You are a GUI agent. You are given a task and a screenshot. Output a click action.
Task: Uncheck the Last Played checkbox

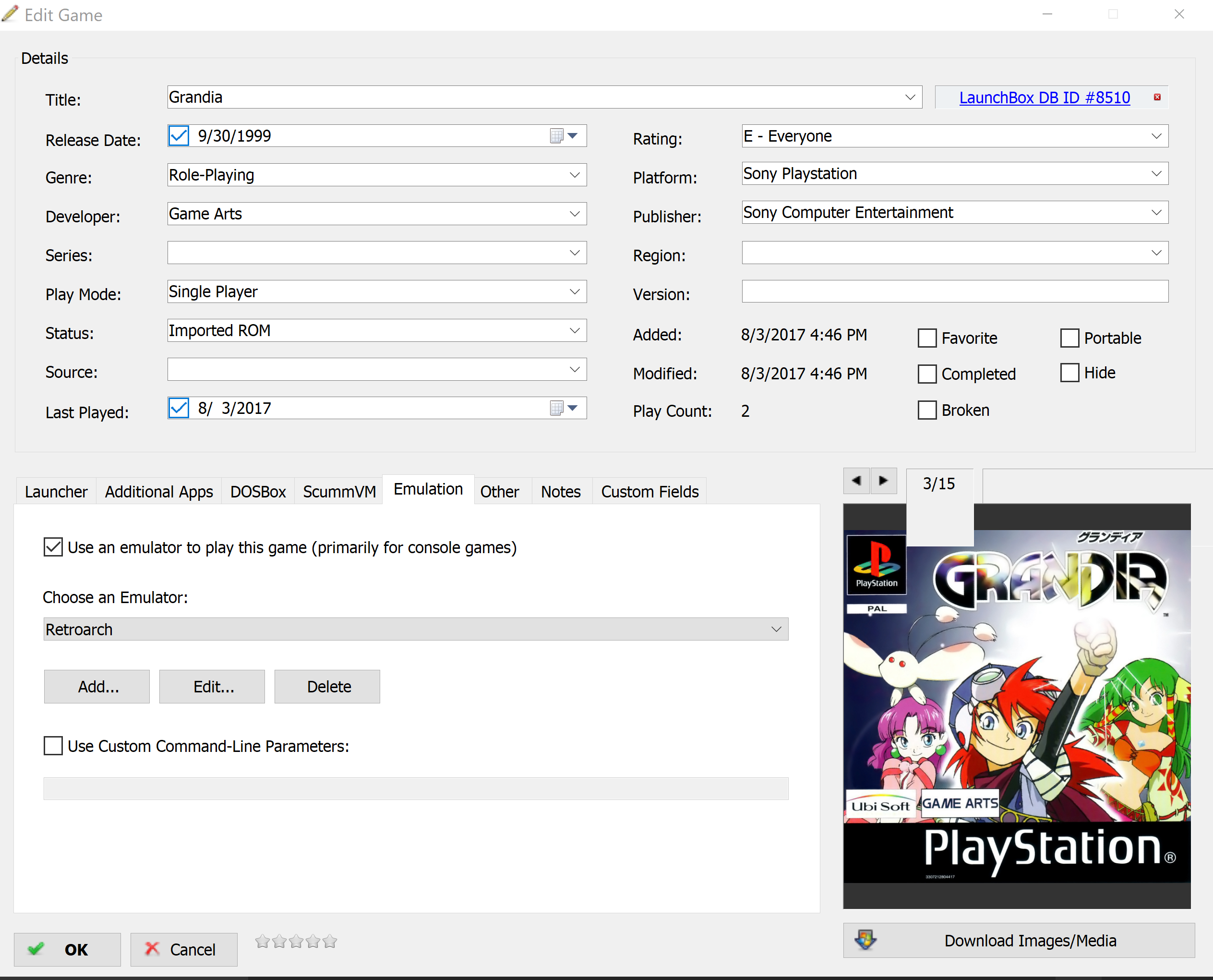point(179,408)
